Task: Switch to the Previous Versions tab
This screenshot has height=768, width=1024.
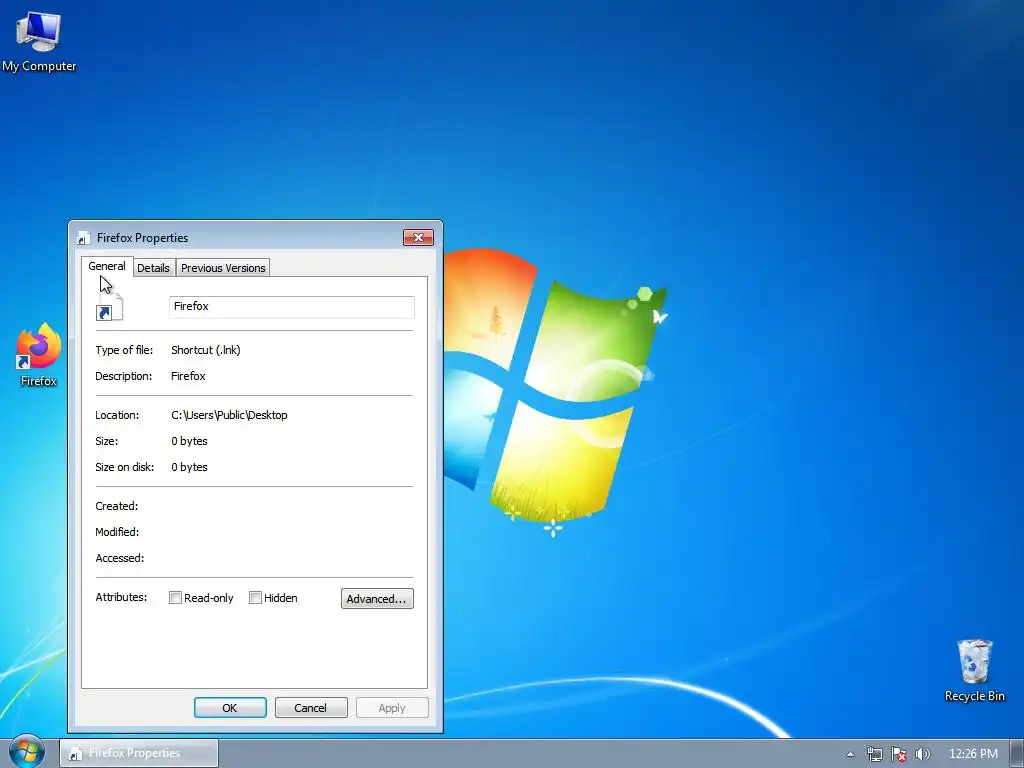Action: click(223, 268)
